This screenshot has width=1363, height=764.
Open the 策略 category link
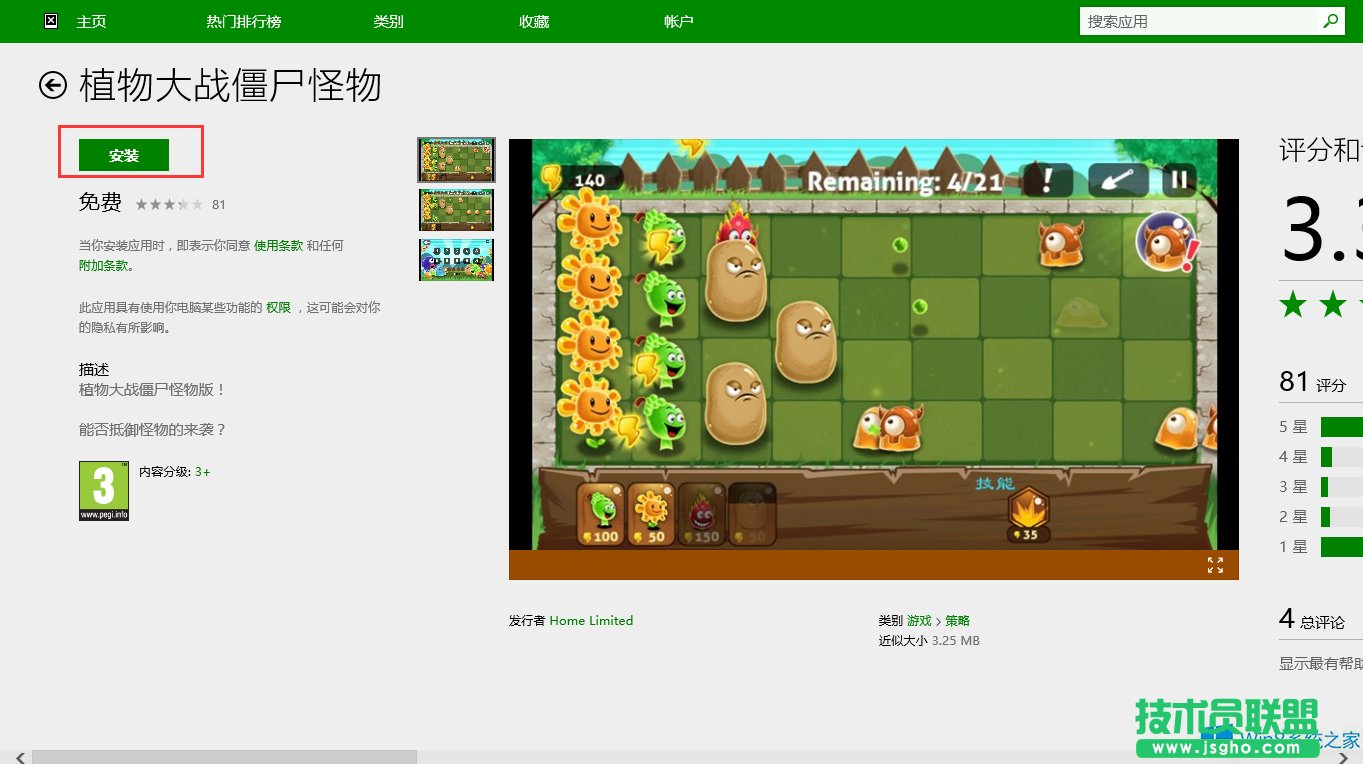pos(956,620)
